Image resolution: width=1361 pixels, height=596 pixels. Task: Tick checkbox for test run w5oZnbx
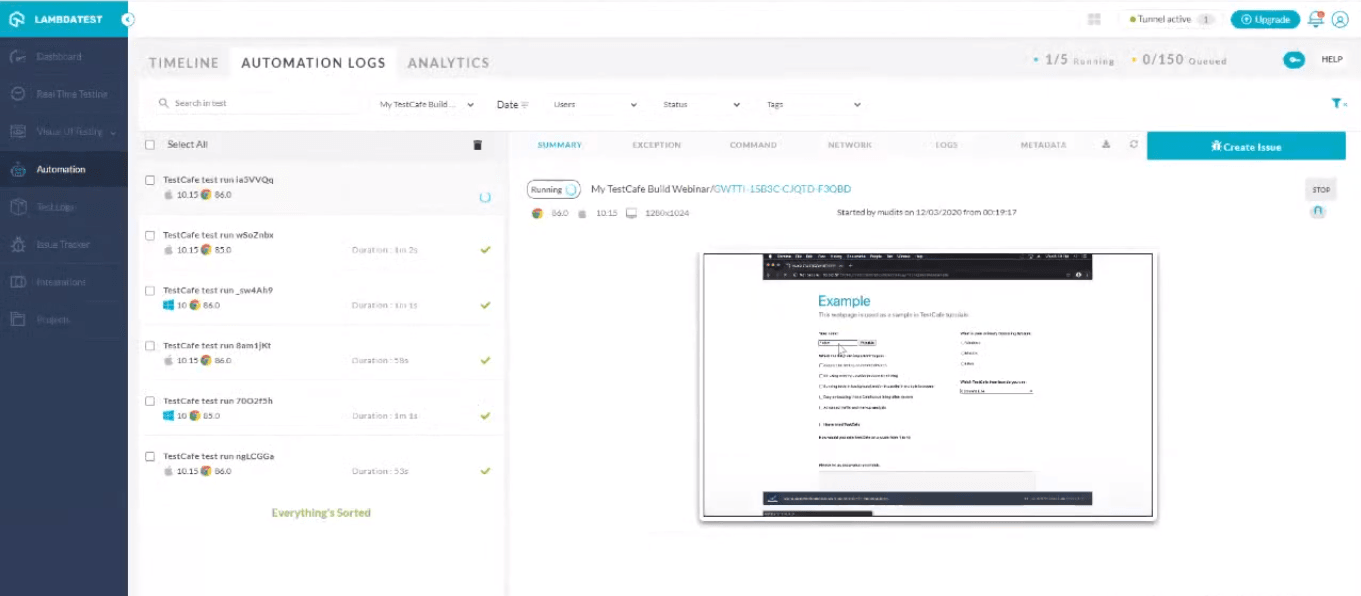[150, 236]
